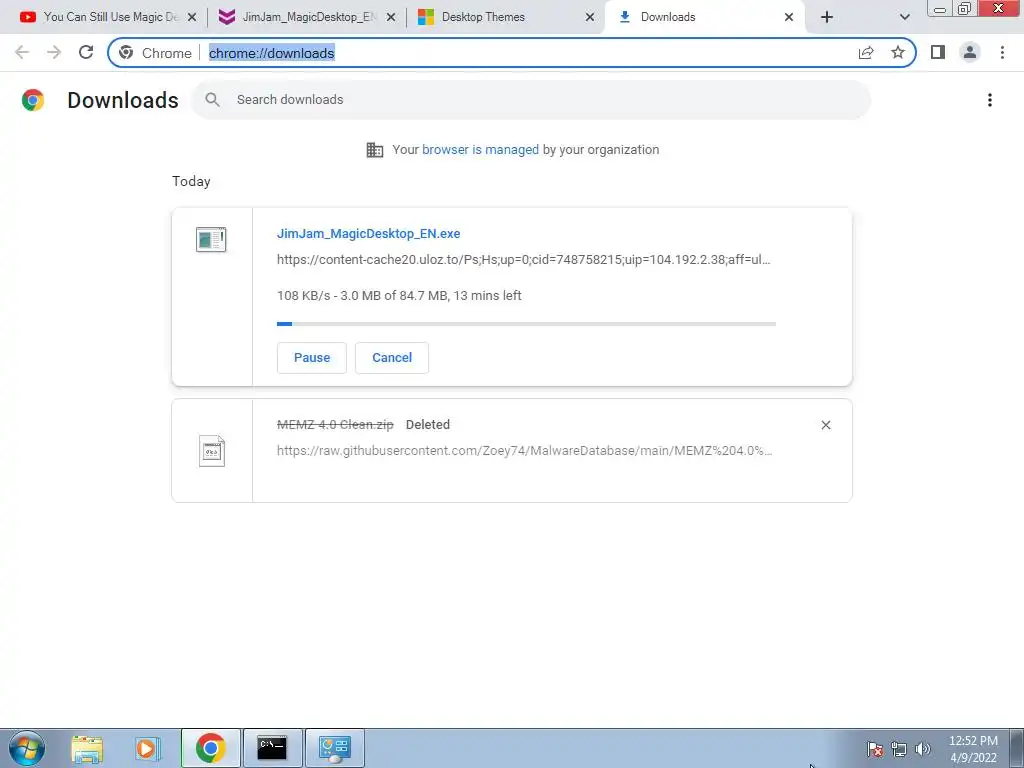Close the YouTube Magic Desktop tab

(x=192, y=18)
